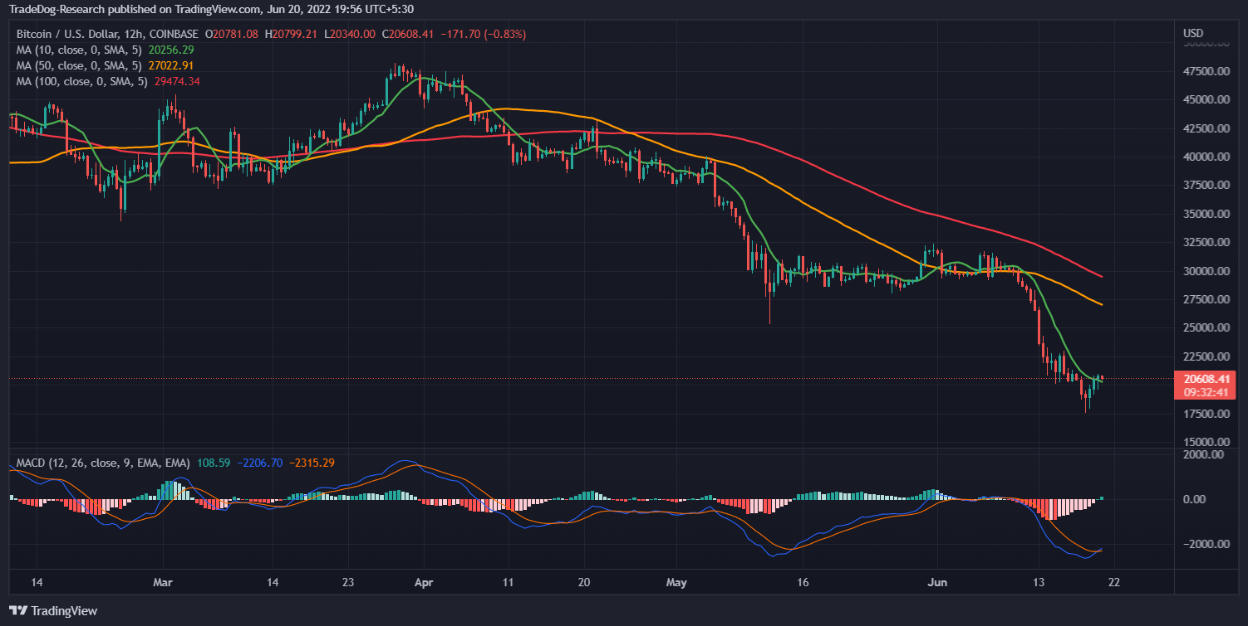This screenshot has width=1248, height=626.
Task: Click the 45000.00 price axis label
Action: [x=1205, y=100]
